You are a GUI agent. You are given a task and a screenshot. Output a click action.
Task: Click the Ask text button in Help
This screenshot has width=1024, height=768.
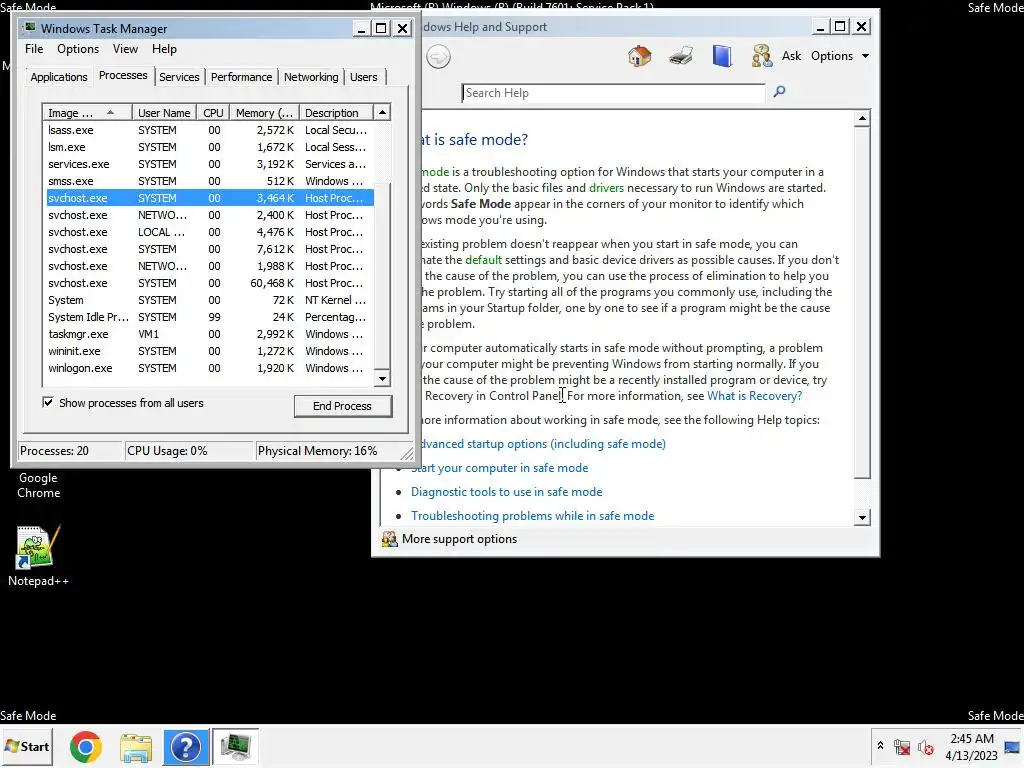pos(791,56)
